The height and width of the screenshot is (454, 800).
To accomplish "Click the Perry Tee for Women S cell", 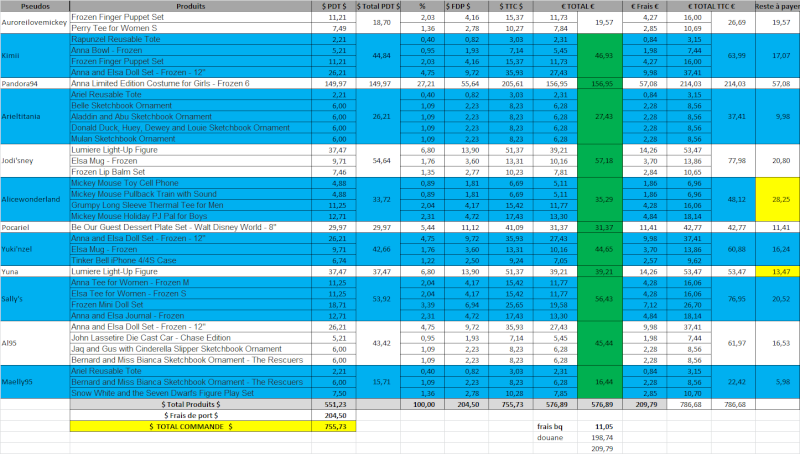I will 190,28.
